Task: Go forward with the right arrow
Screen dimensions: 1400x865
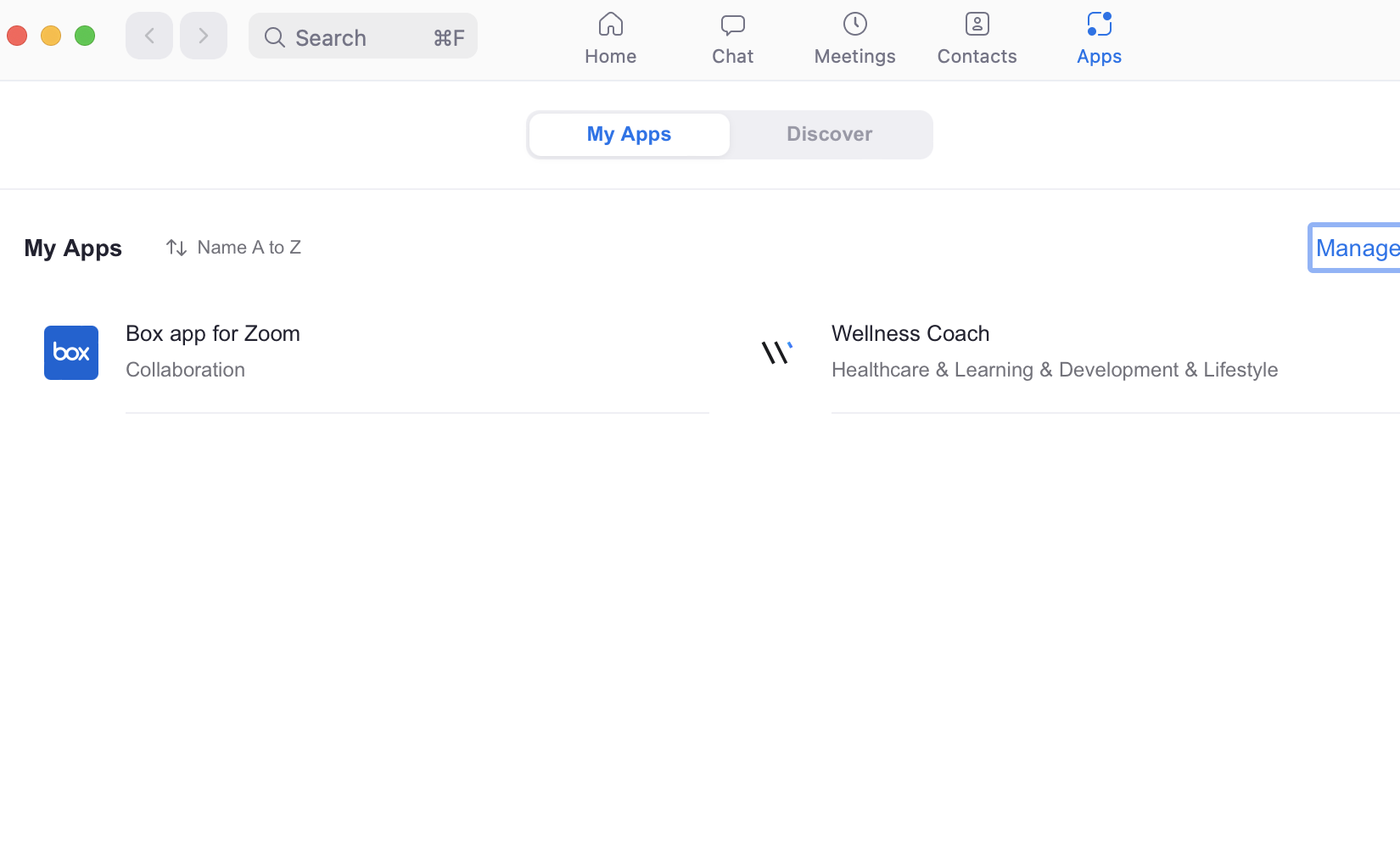Action: 204,36
